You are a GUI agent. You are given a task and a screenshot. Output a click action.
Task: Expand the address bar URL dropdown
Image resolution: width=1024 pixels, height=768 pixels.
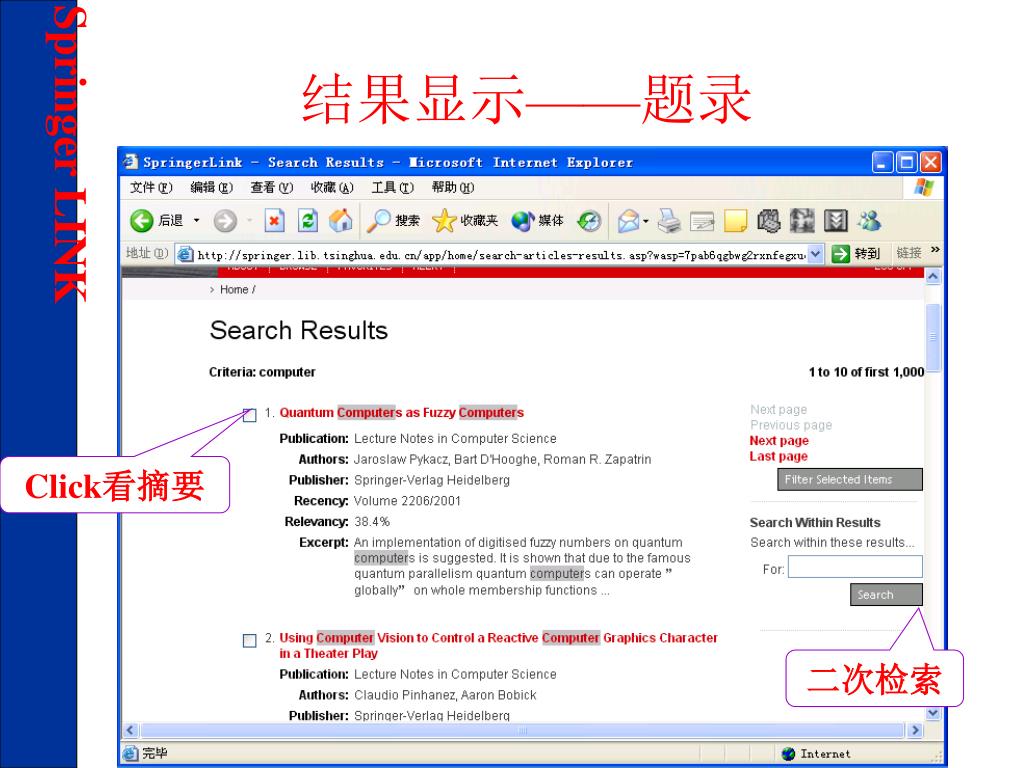coord(815,254)
